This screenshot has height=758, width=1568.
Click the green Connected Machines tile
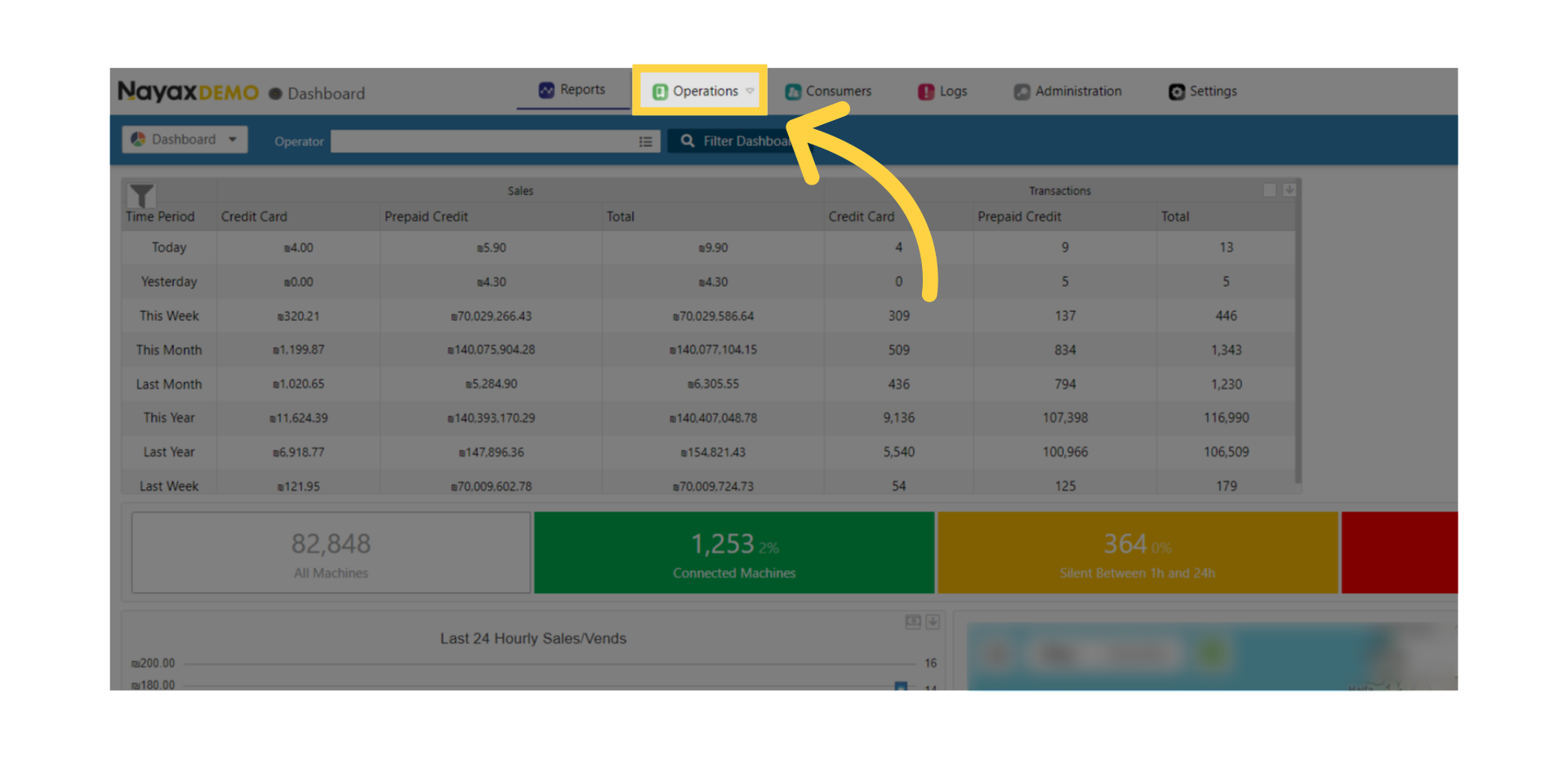734,553
